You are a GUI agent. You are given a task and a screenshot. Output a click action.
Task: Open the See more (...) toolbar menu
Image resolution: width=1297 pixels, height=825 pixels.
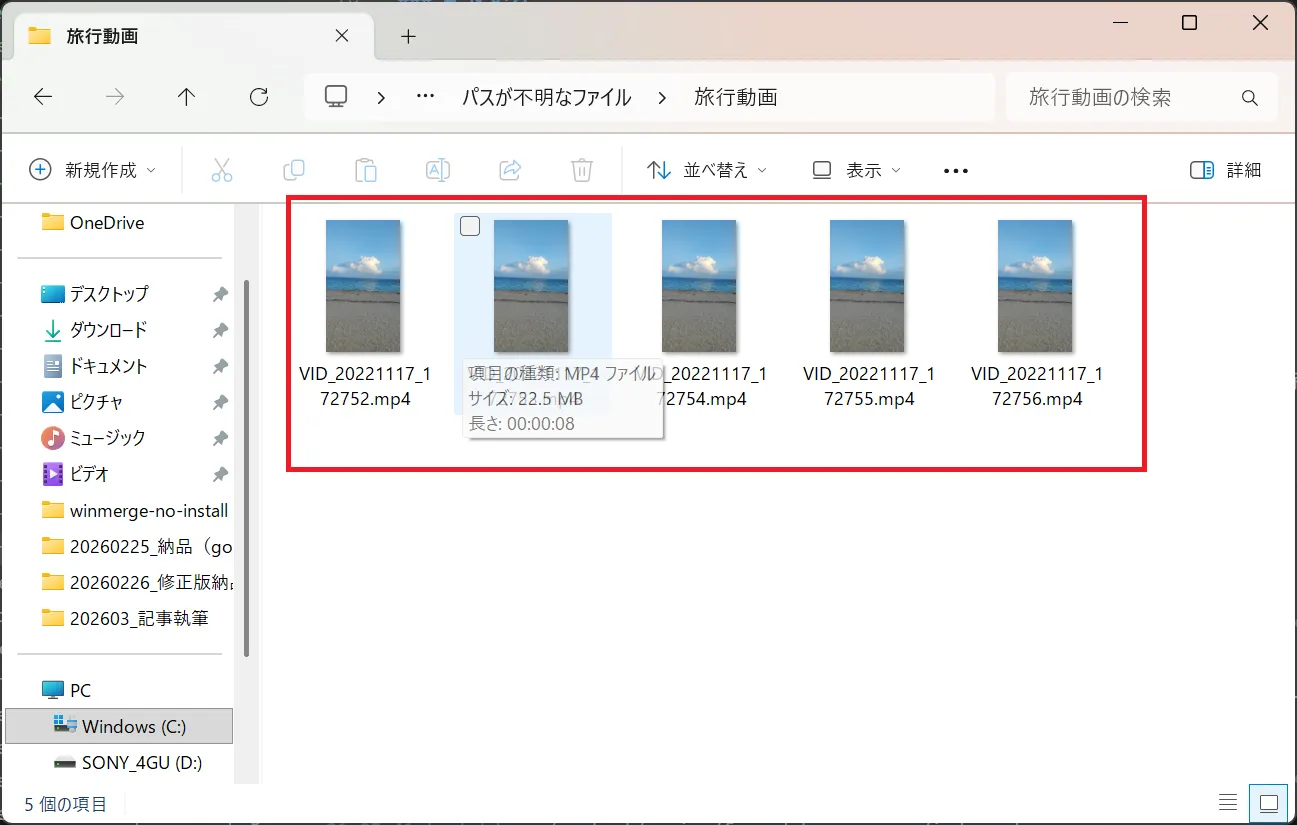[955, 170]
